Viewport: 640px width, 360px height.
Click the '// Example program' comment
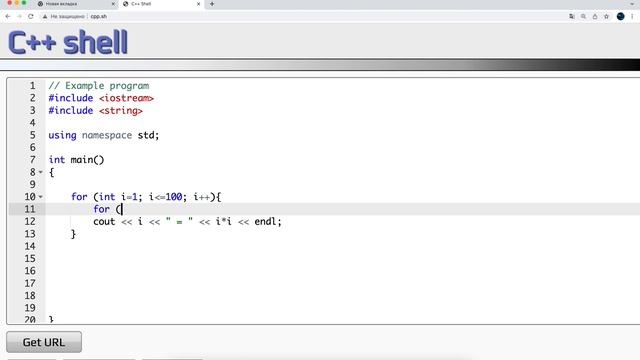pyautogui.click(x=99, y=86)
